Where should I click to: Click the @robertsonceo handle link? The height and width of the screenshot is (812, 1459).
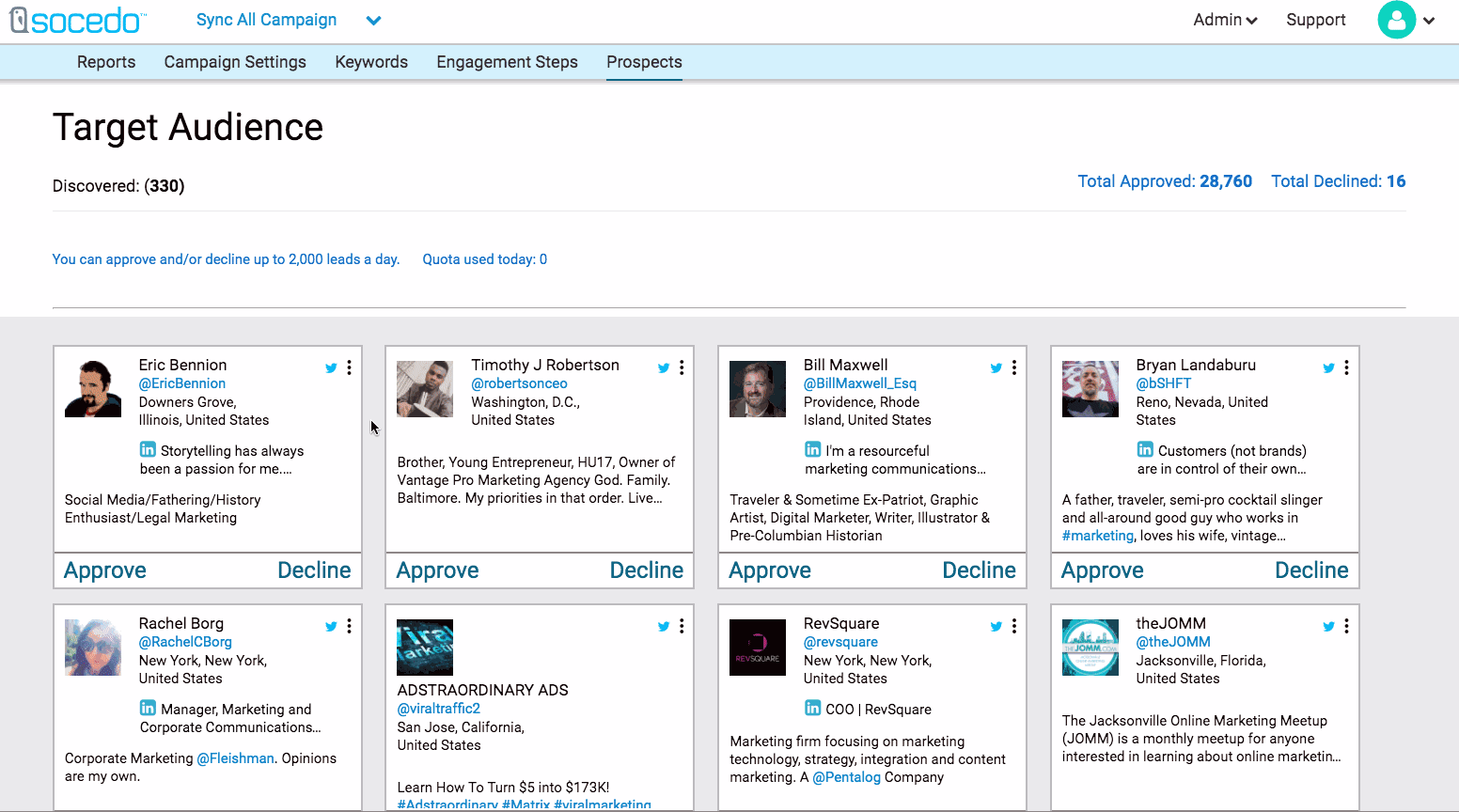pos(519,383)
